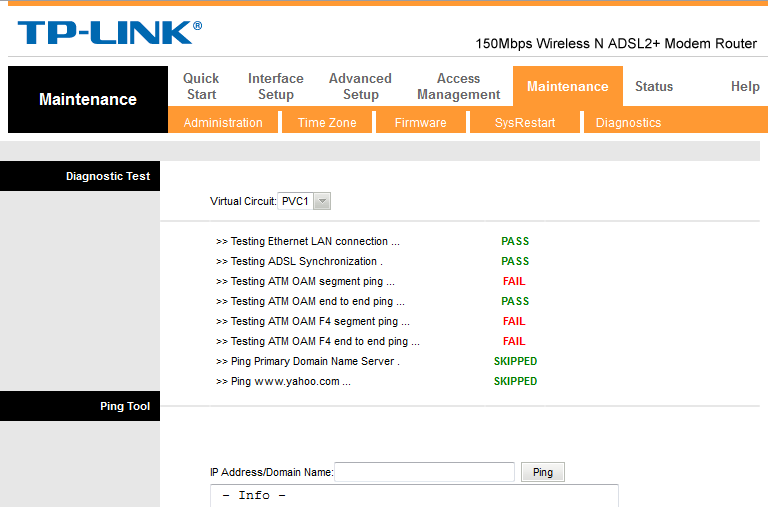Click the Info output box
The image size is (768, 507).
click(x=414, y=496)
